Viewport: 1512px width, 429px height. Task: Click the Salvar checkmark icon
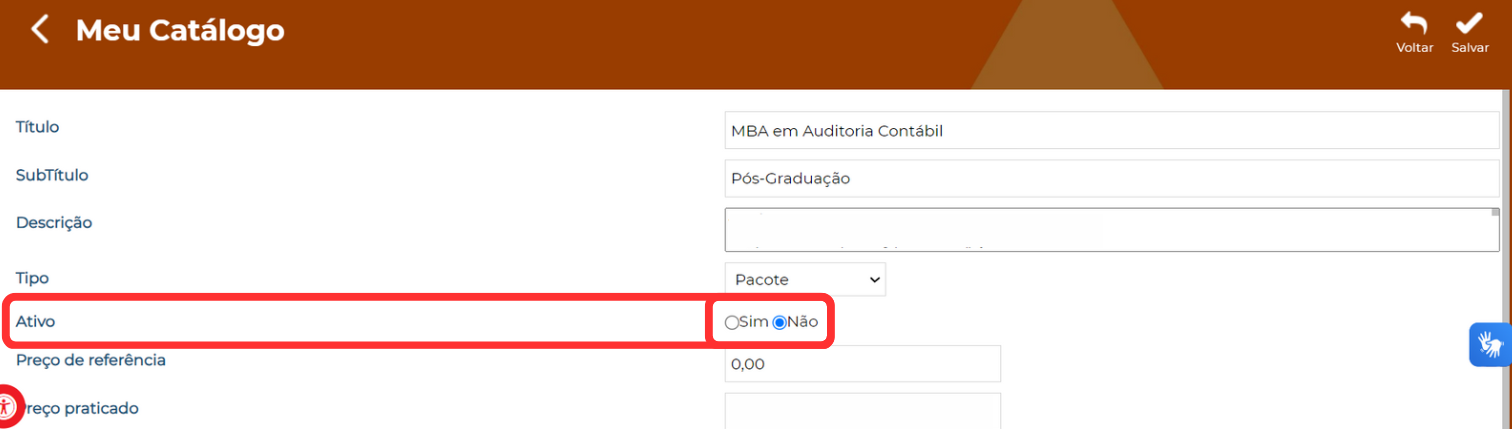tap(1470, 24)
